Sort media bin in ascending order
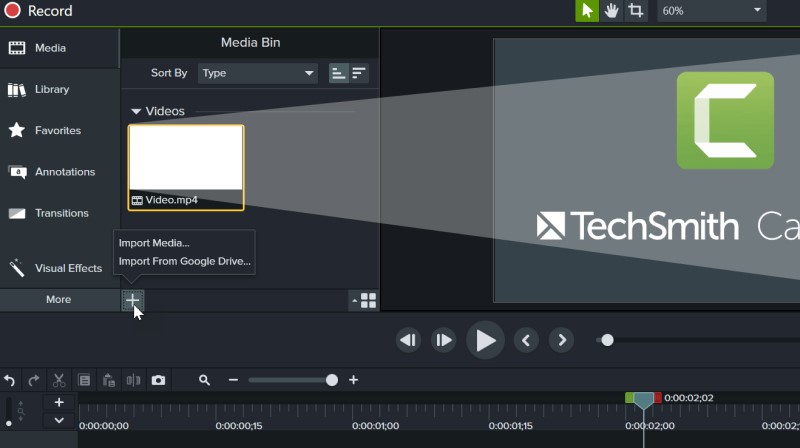Image resolution: width=800 pixels, height=448 pixels. point(338,73)
